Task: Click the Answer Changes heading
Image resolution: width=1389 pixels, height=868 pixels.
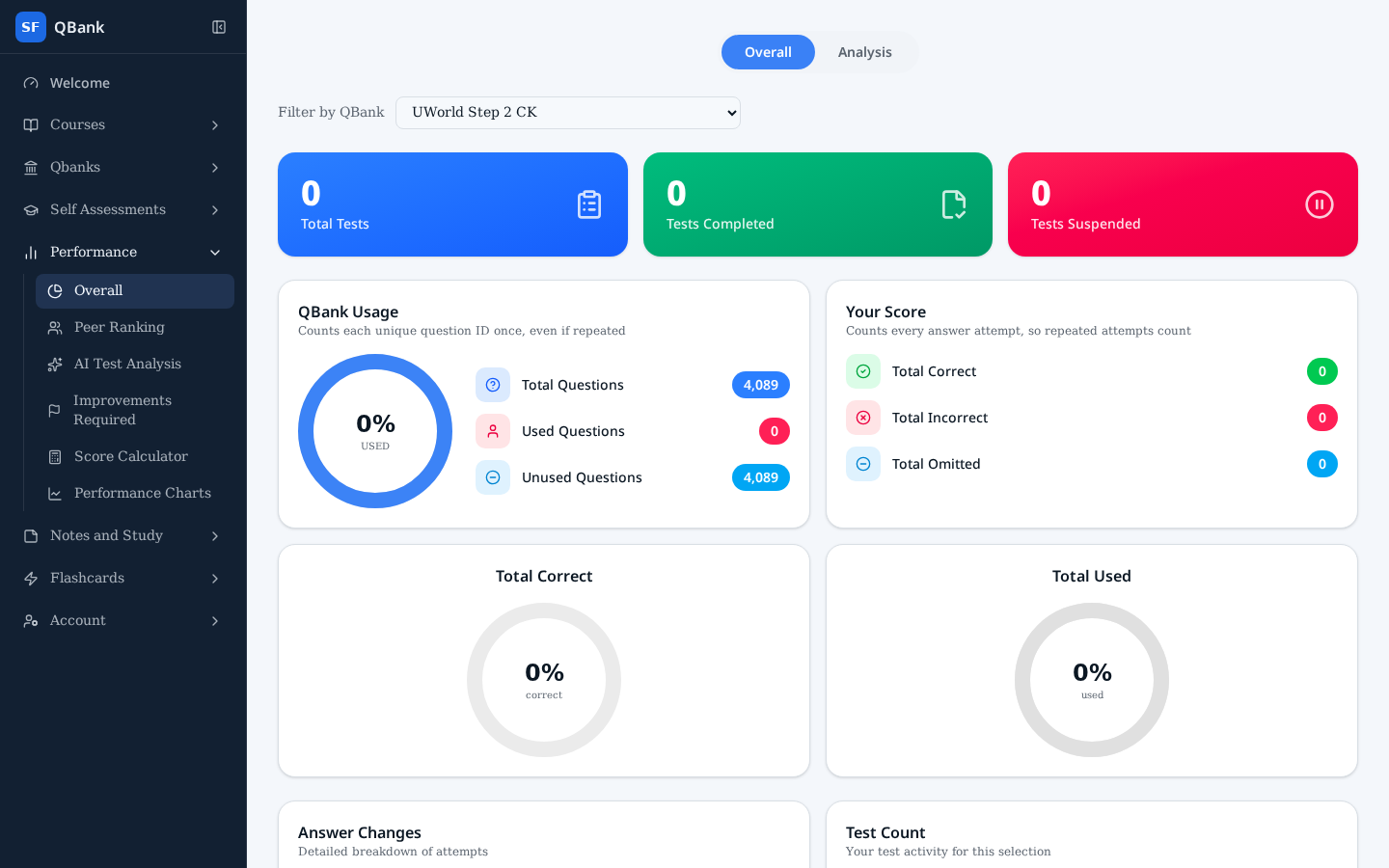Action: click(x=360, y=832)
